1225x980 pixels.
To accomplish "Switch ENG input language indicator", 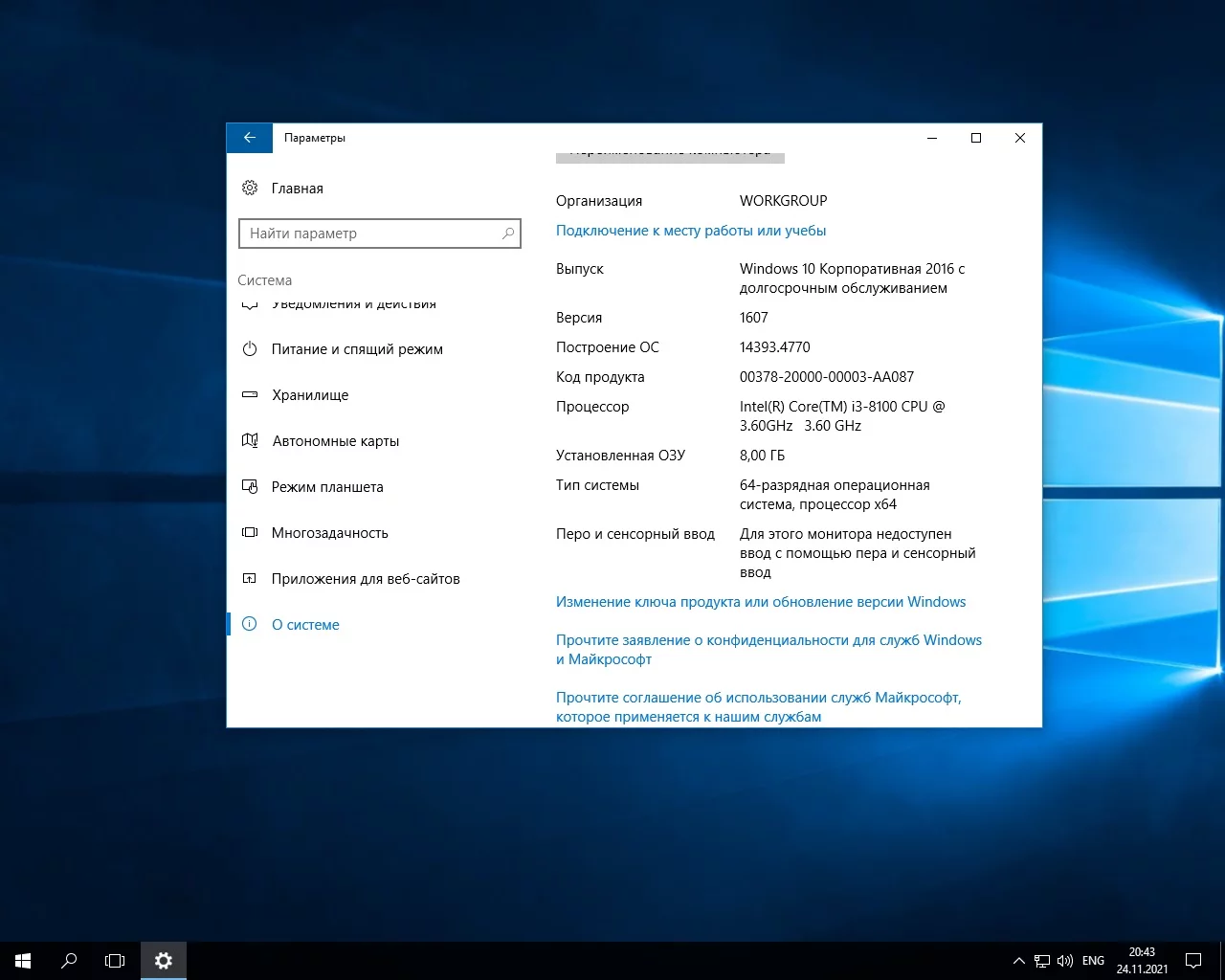I will (x=1093, y=961).
